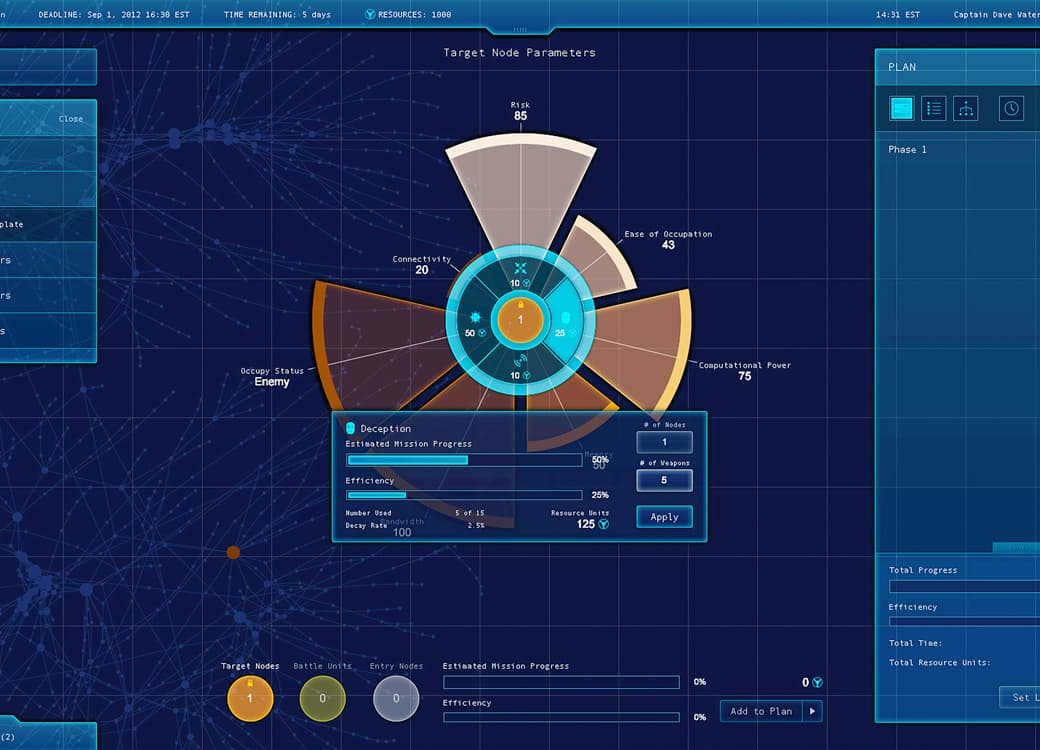
Task: Open plan hierarchy tree view
Action: point(966,109)
